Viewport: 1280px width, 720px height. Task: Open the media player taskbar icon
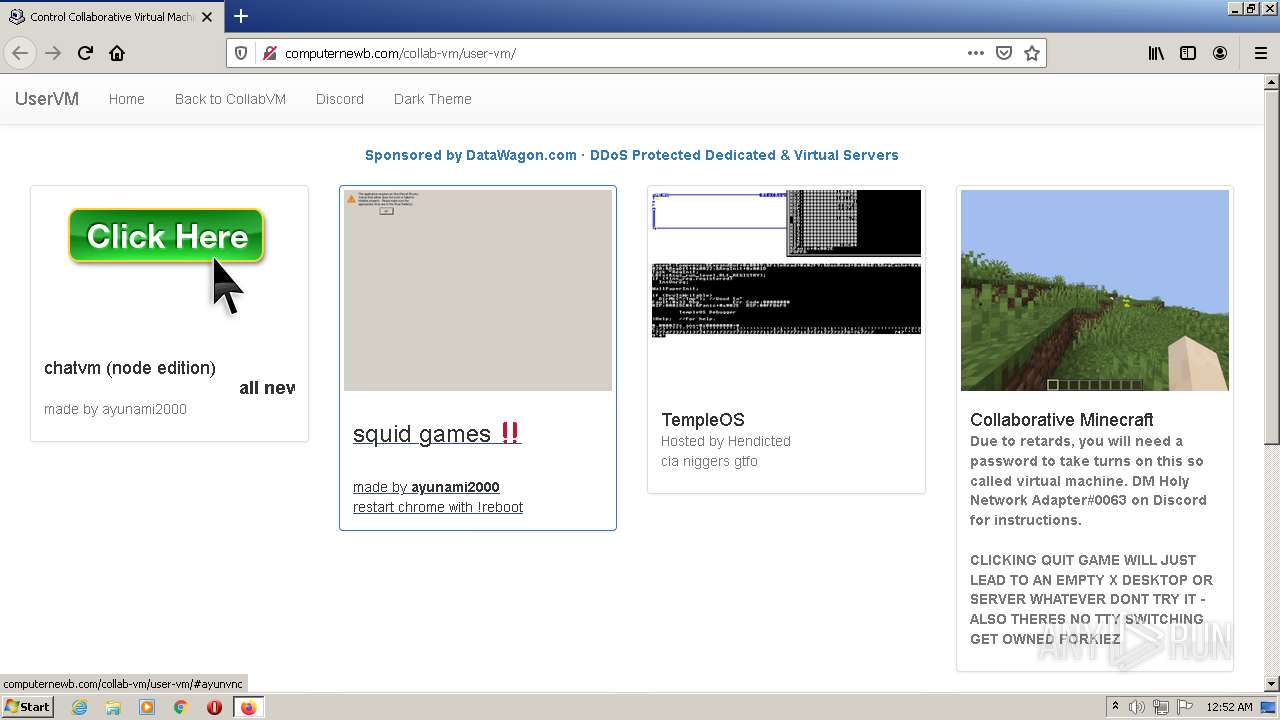click(x=147, y=707)
